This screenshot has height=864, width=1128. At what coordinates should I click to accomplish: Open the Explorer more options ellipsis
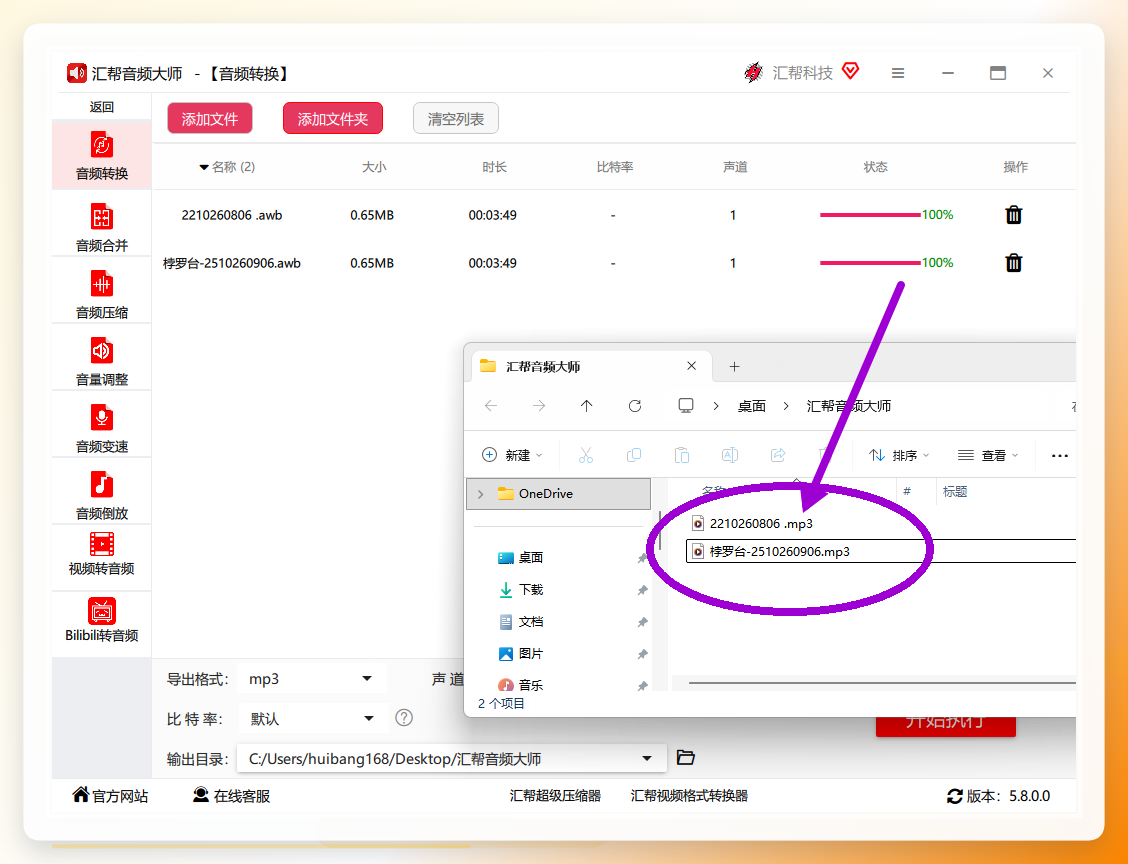point(1060,455)
